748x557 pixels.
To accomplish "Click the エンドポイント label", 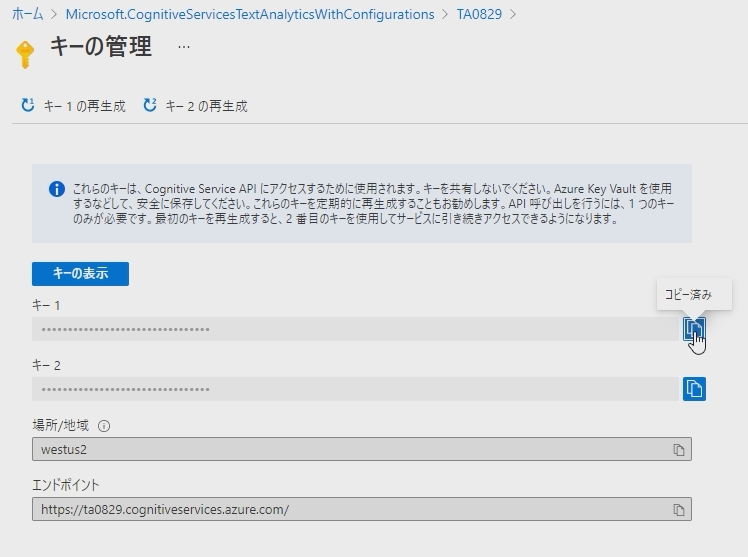I will [66, 485].
